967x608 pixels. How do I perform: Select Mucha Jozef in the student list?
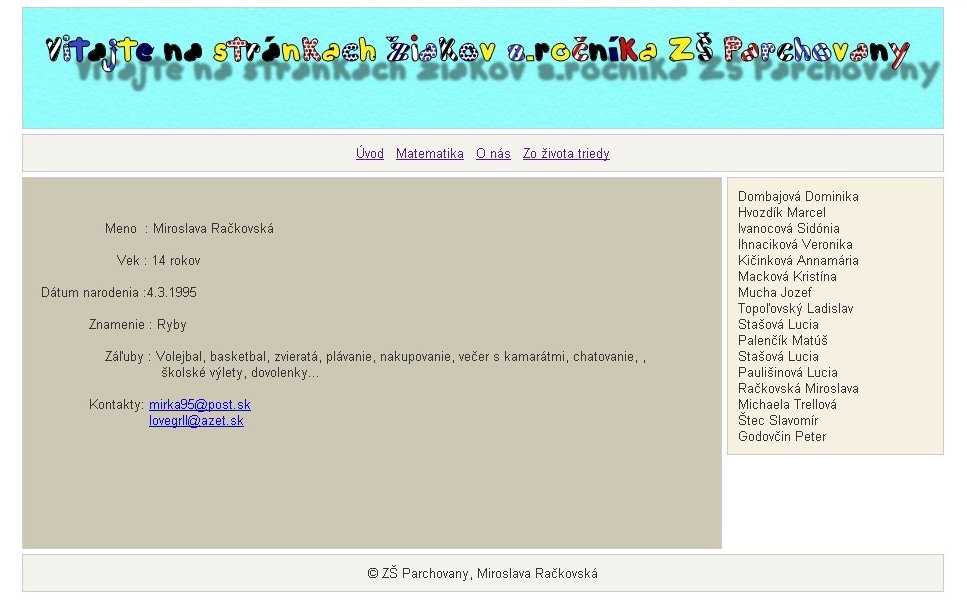point(775,293)
